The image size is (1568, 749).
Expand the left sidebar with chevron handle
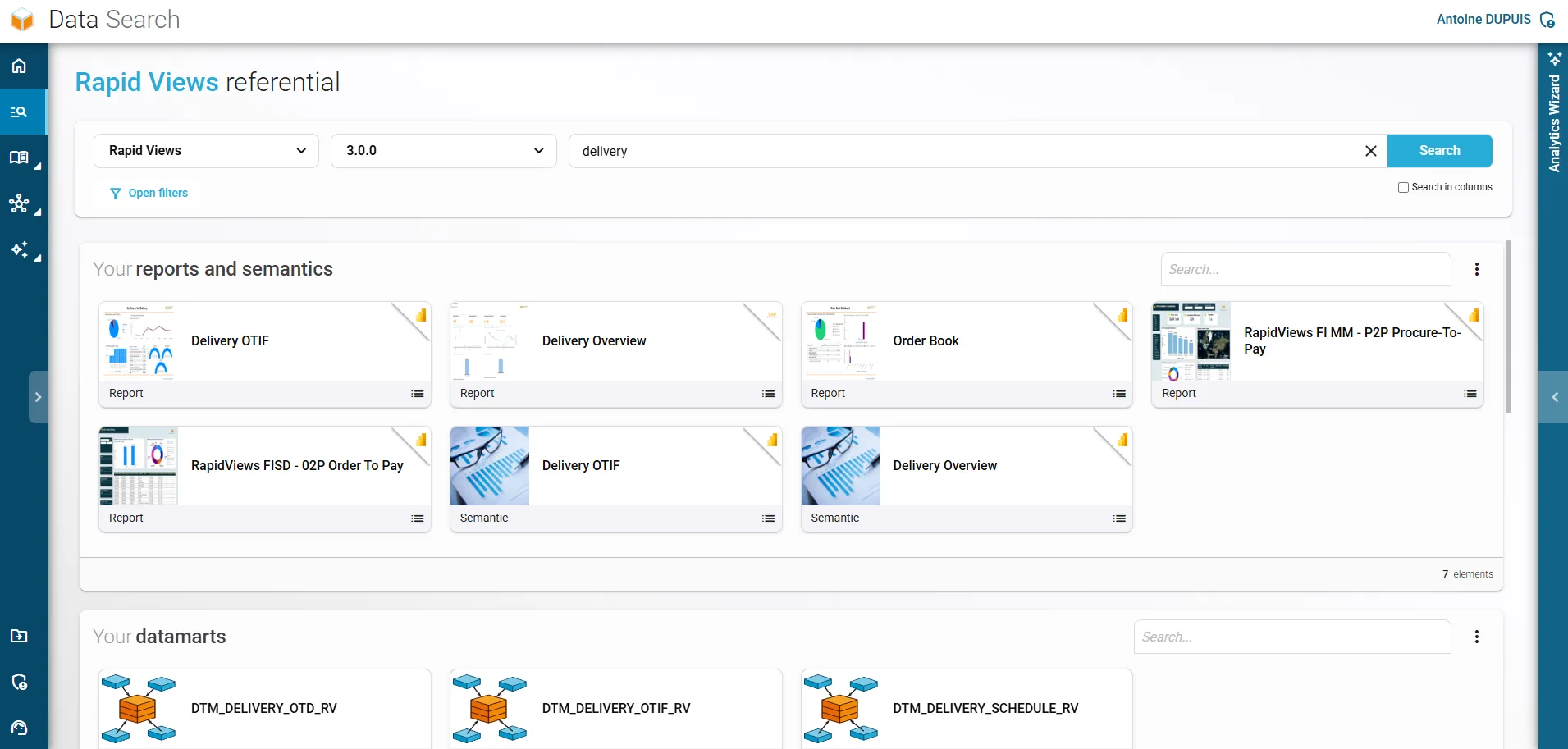coord(39,397)
